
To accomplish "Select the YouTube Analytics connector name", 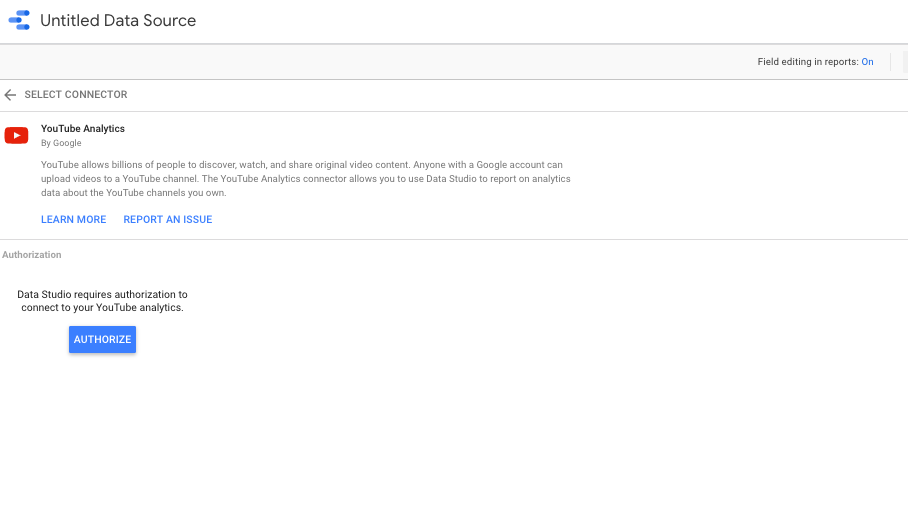I will point(83,129).
